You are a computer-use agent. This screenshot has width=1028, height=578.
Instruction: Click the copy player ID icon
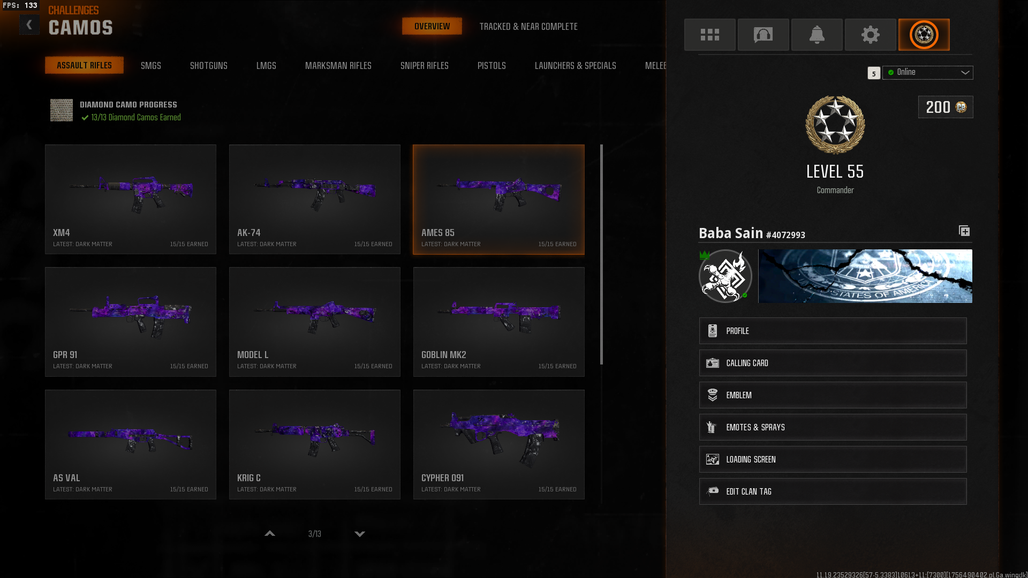pyautogui.click(x=964, y=231)
